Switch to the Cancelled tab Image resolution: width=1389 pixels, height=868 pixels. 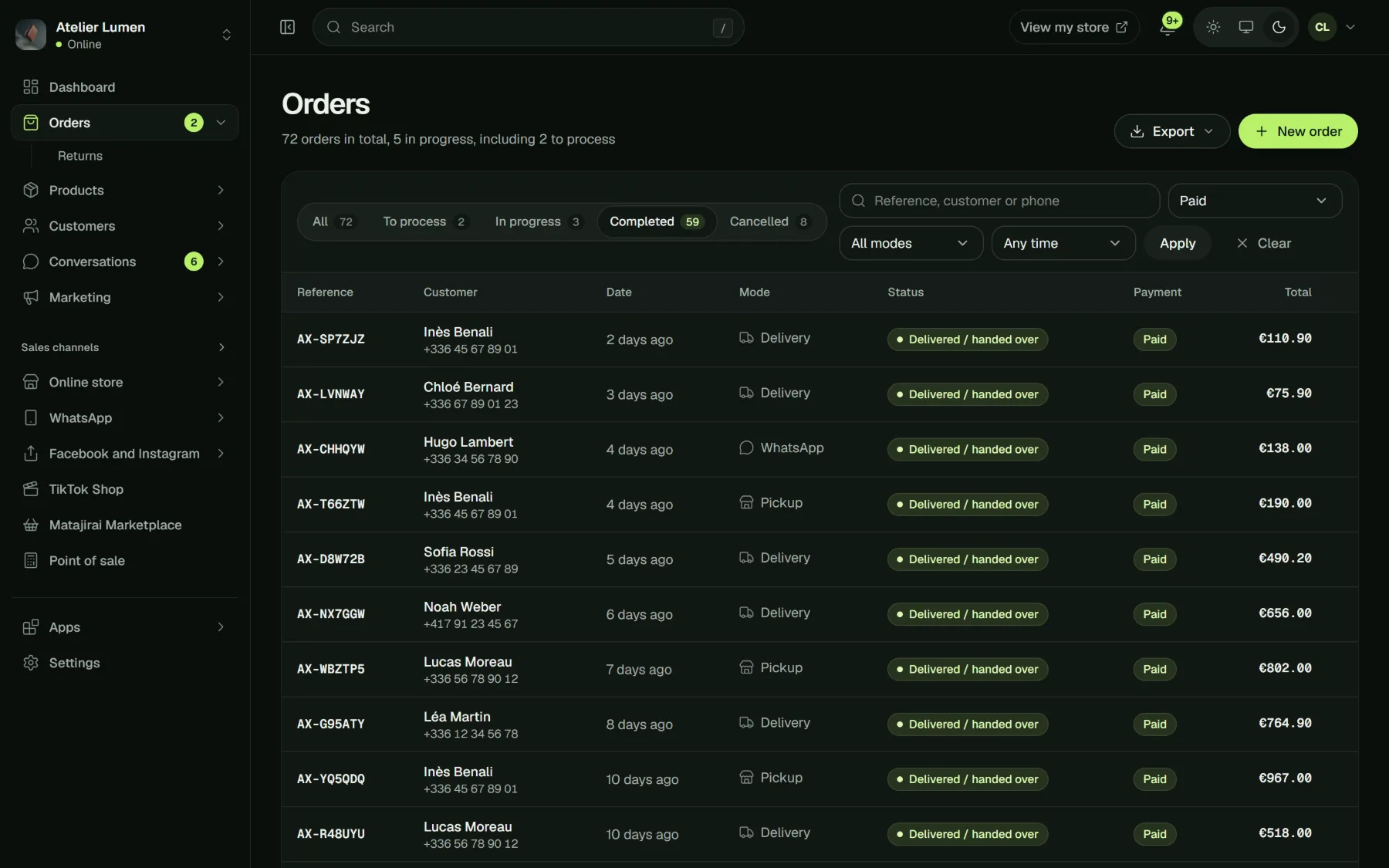[769, 221]
